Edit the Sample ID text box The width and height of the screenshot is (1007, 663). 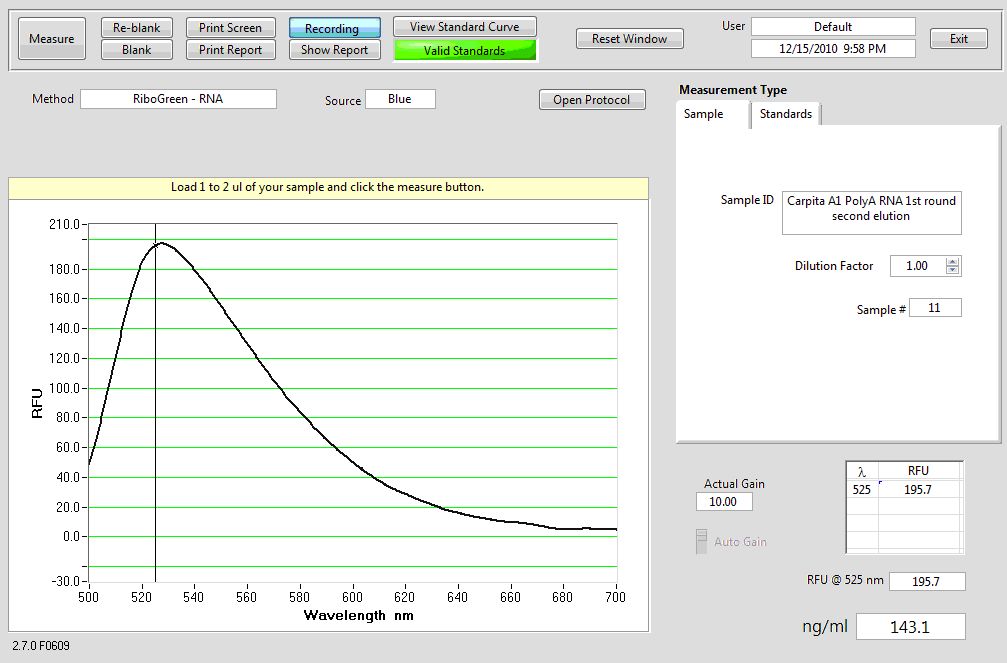pyautogui.click(x=871, y=213)
